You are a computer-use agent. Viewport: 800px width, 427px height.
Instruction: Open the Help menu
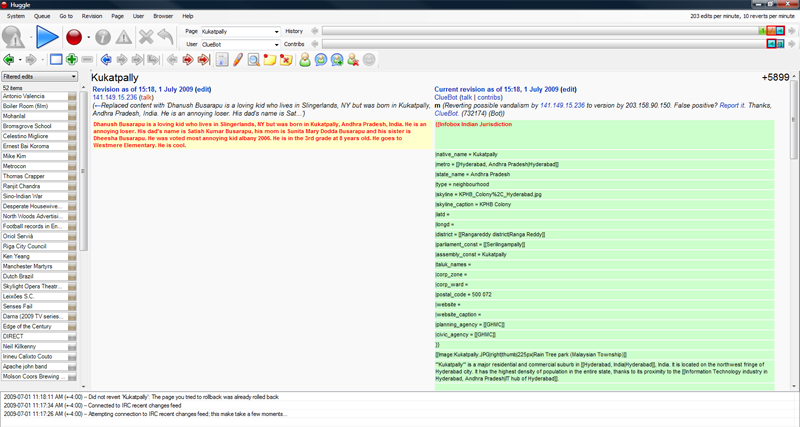[x=188, y=16]
